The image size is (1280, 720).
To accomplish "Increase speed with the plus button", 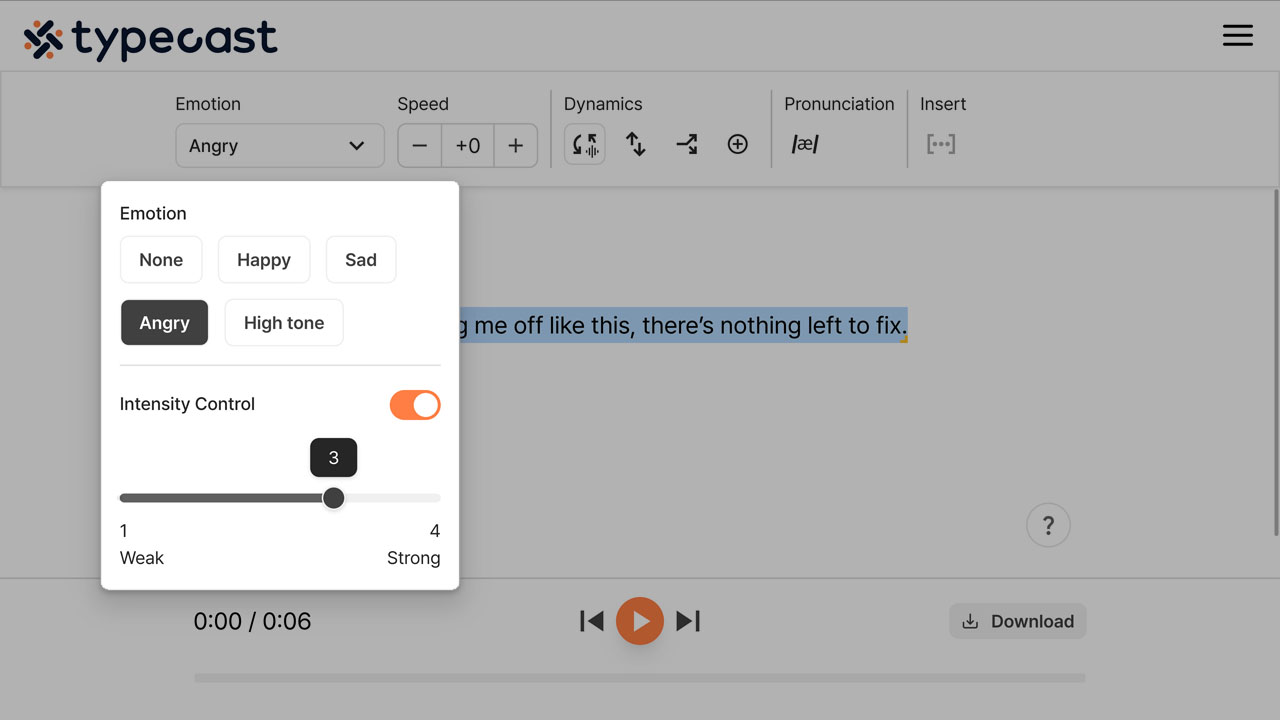I will pyautogui.click(x=515, y=146).
